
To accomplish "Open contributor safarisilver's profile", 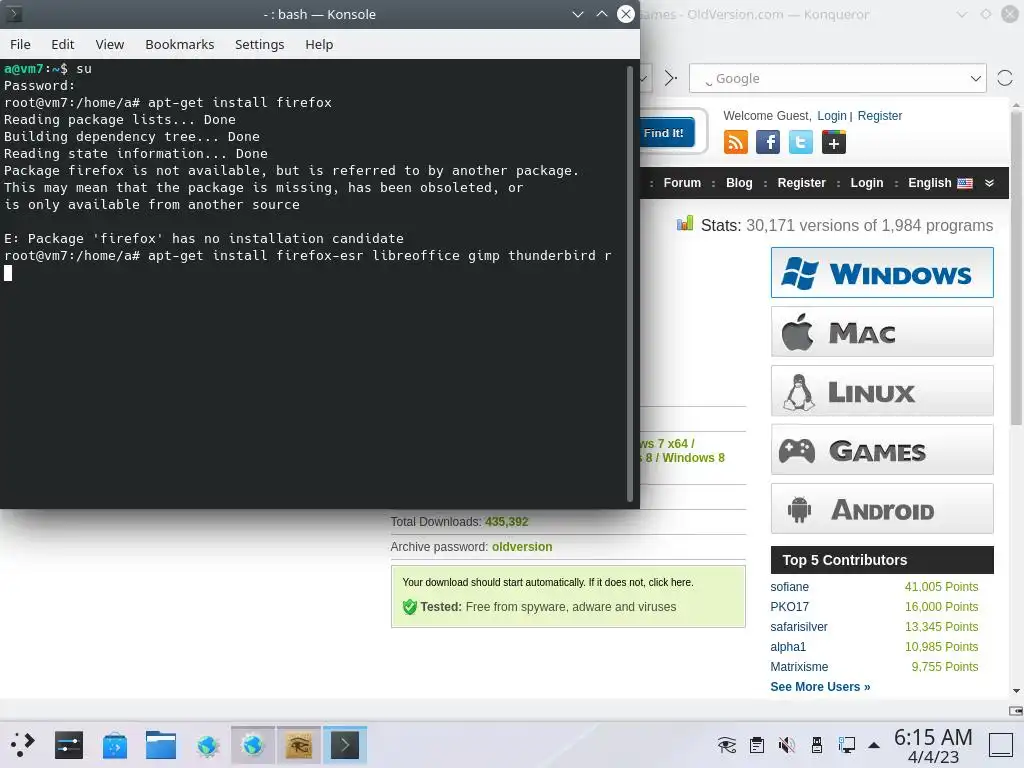I will (x=799, y=627).
